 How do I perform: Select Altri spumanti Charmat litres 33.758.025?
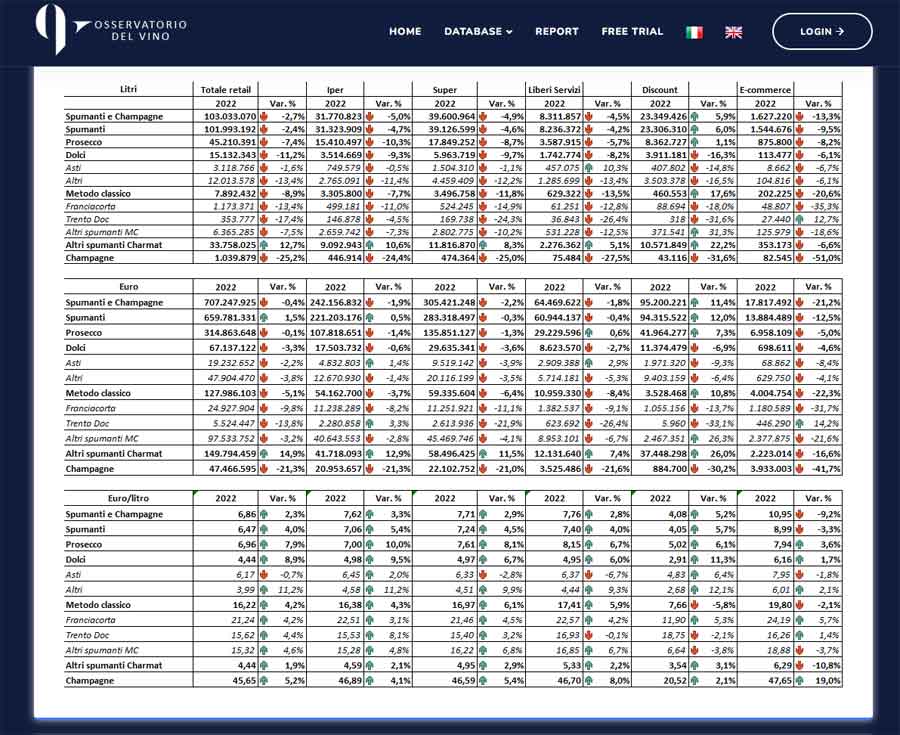coord(232,244)
